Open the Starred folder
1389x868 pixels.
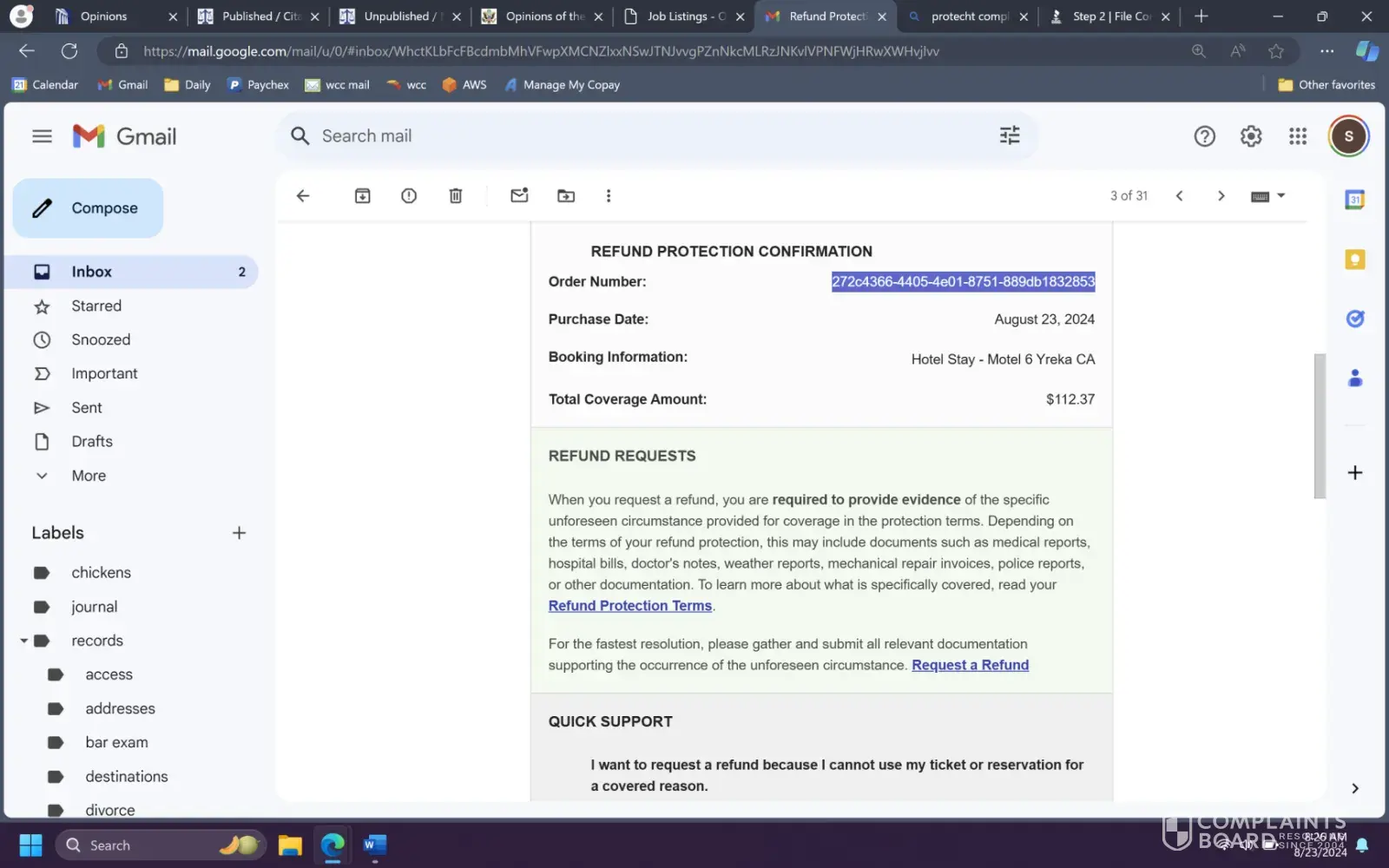coord(96,306)
